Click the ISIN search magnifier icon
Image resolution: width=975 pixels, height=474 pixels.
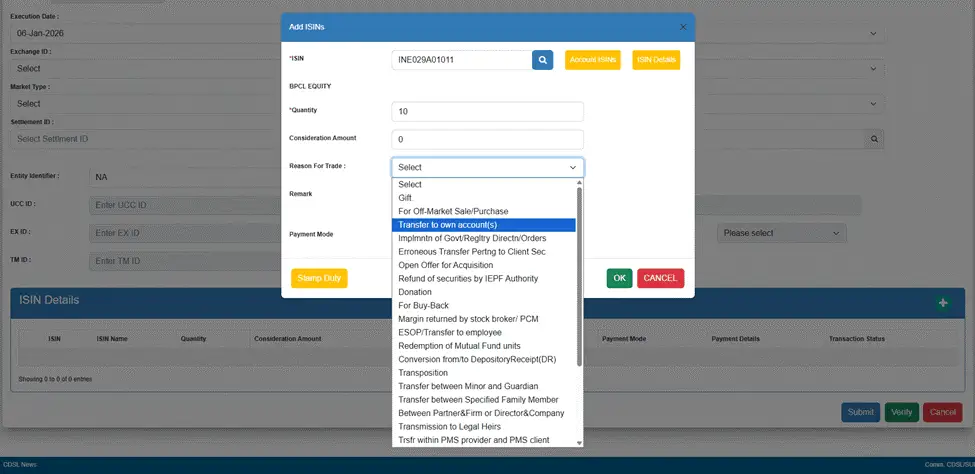click(542, 60)
